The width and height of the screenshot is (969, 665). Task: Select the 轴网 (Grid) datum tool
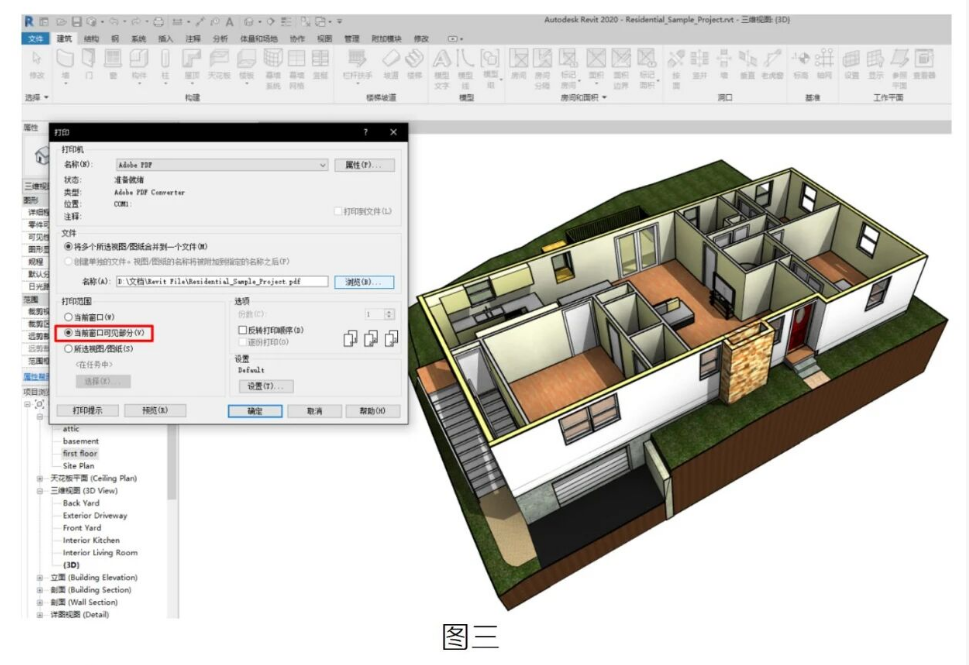[824, 64]
